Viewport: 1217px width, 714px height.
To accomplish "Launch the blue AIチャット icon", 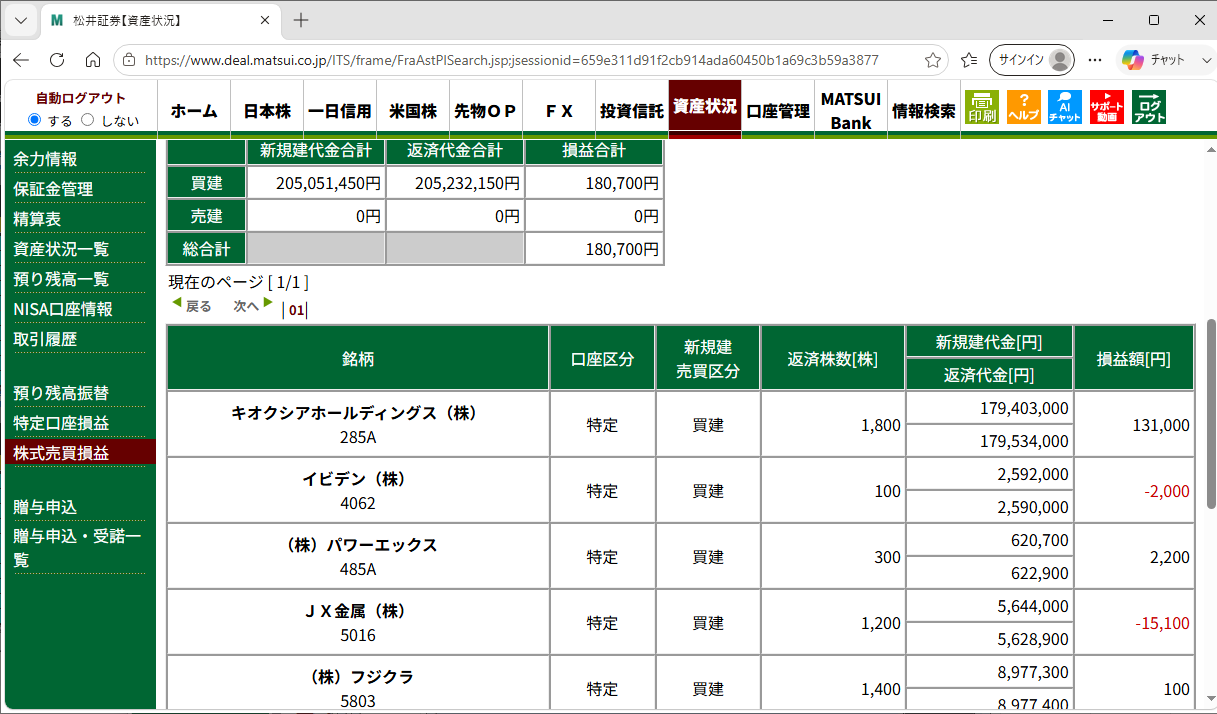I will pyautogui.click(x=1065, y=107).
